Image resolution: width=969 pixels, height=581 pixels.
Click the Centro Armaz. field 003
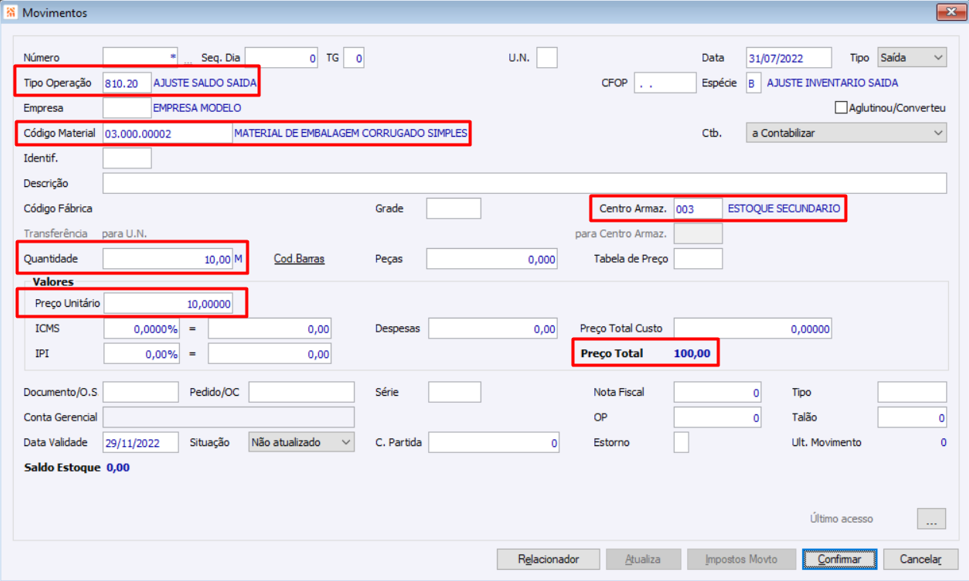tap(698, 209)
